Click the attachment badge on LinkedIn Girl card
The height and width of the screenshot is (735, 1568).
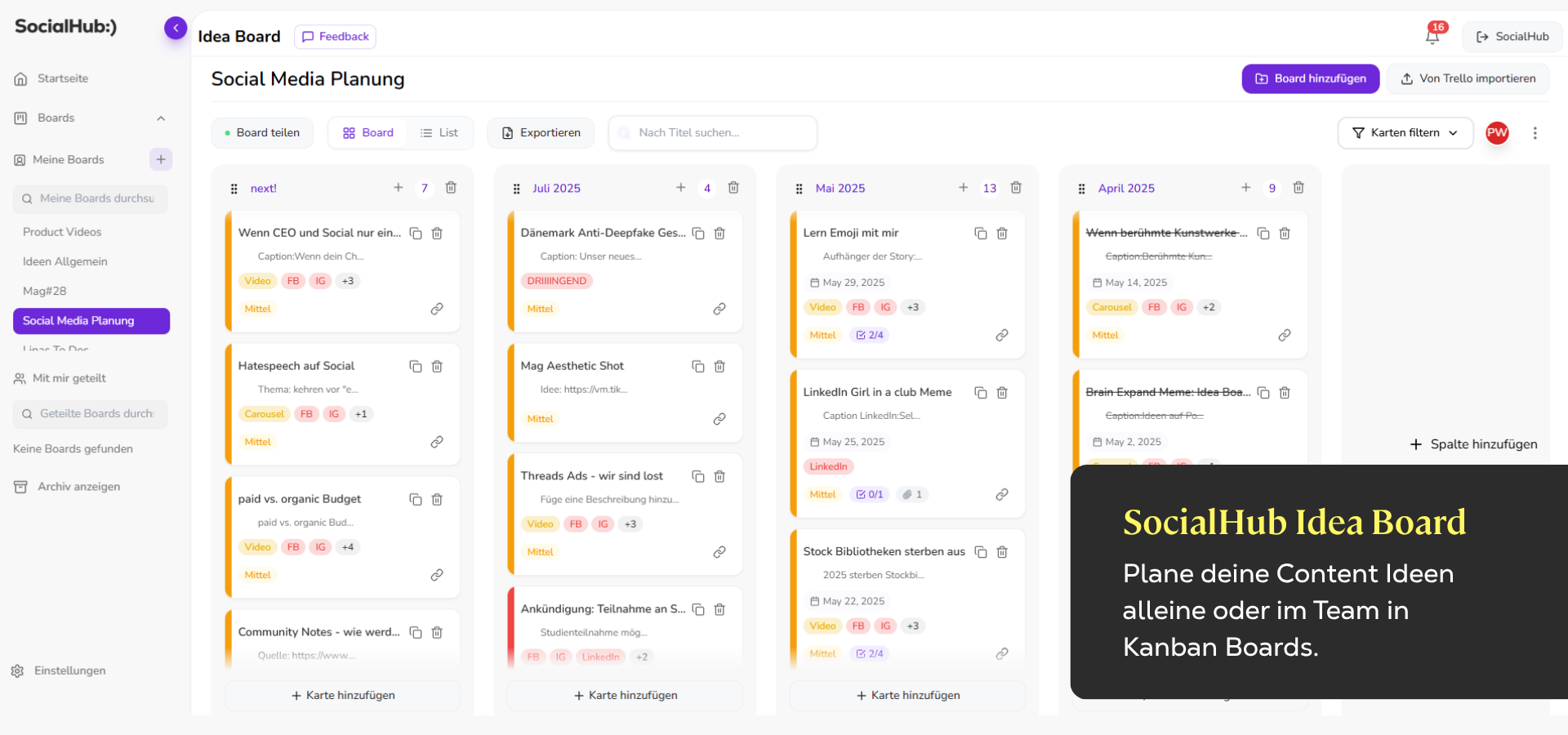click(911, 495)
